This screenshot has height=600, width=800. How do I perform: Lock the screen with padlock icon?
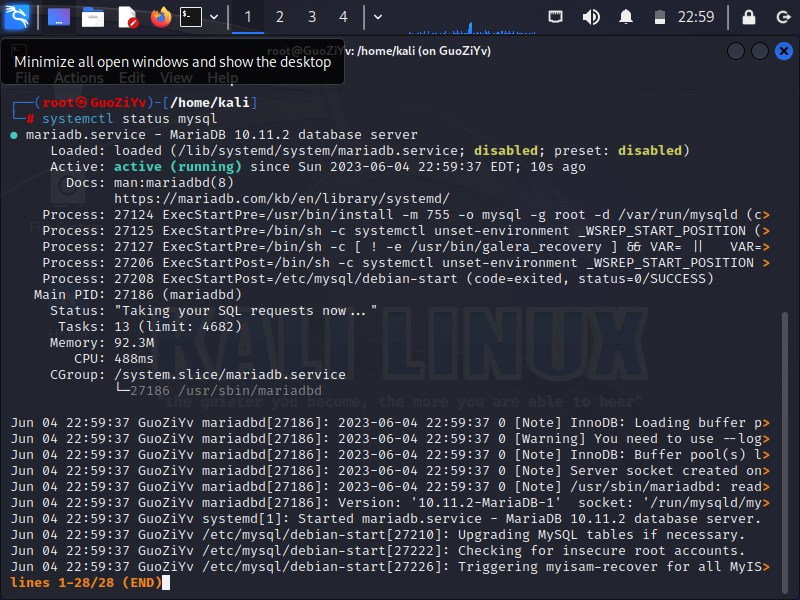[x=748, y=17]
